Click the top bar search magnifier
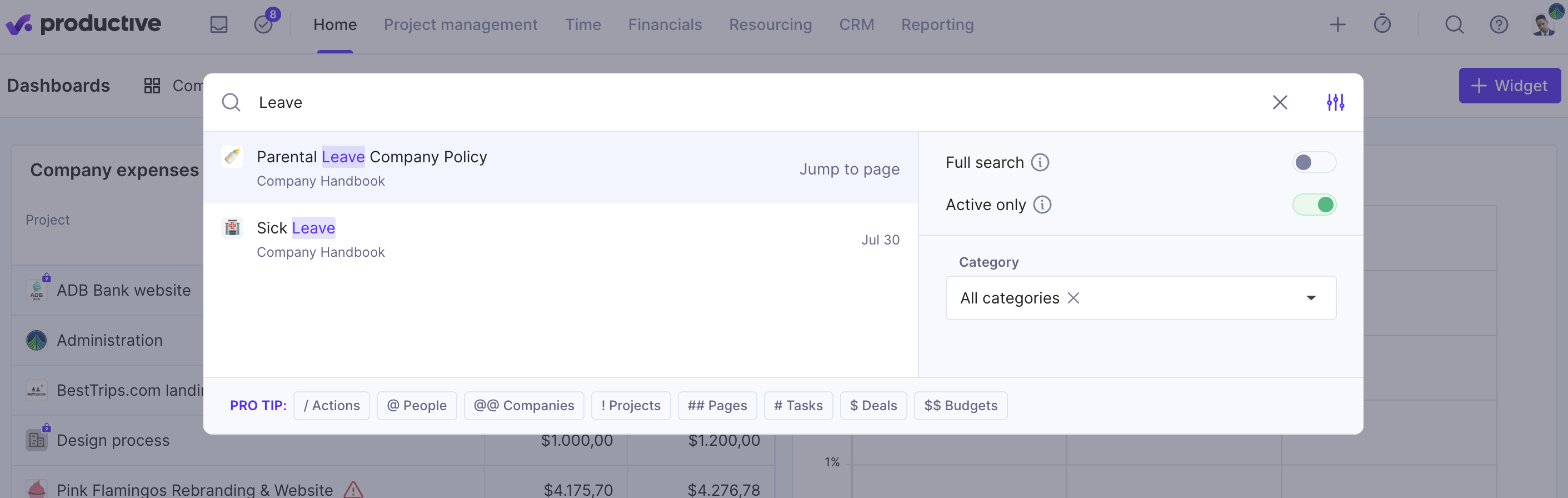The height and width of the screenshot is (498, 1568). (1454, 24)
